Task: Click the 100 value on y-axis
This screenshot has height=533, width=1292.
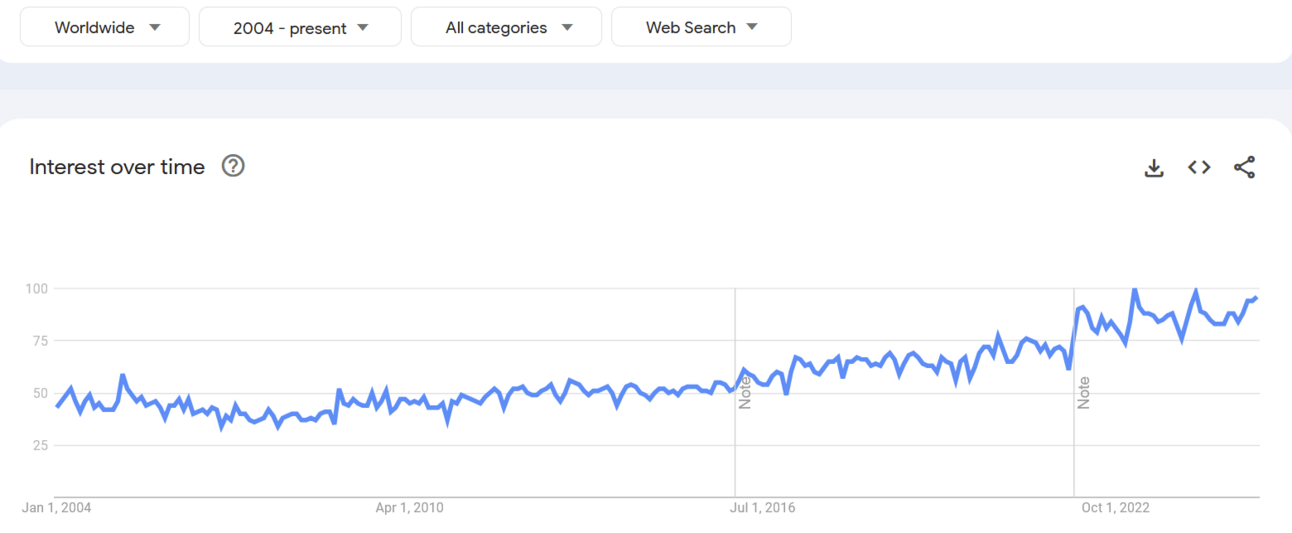Action: 37,289
